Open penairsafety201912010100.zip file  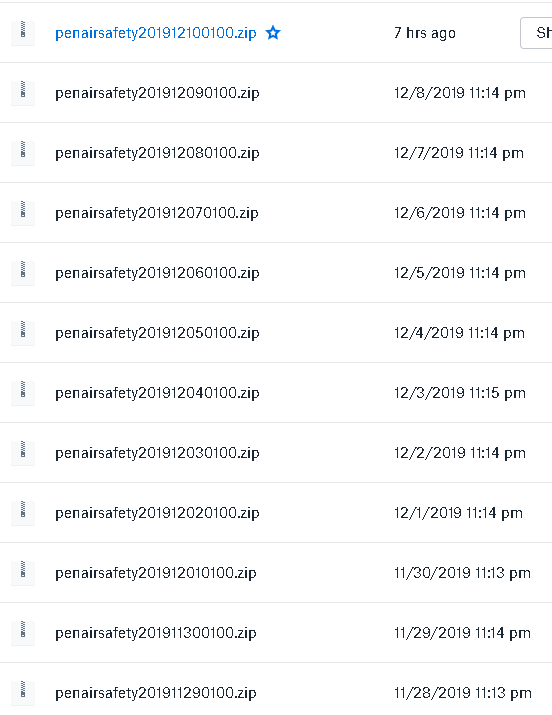click(x=156, y=573)
